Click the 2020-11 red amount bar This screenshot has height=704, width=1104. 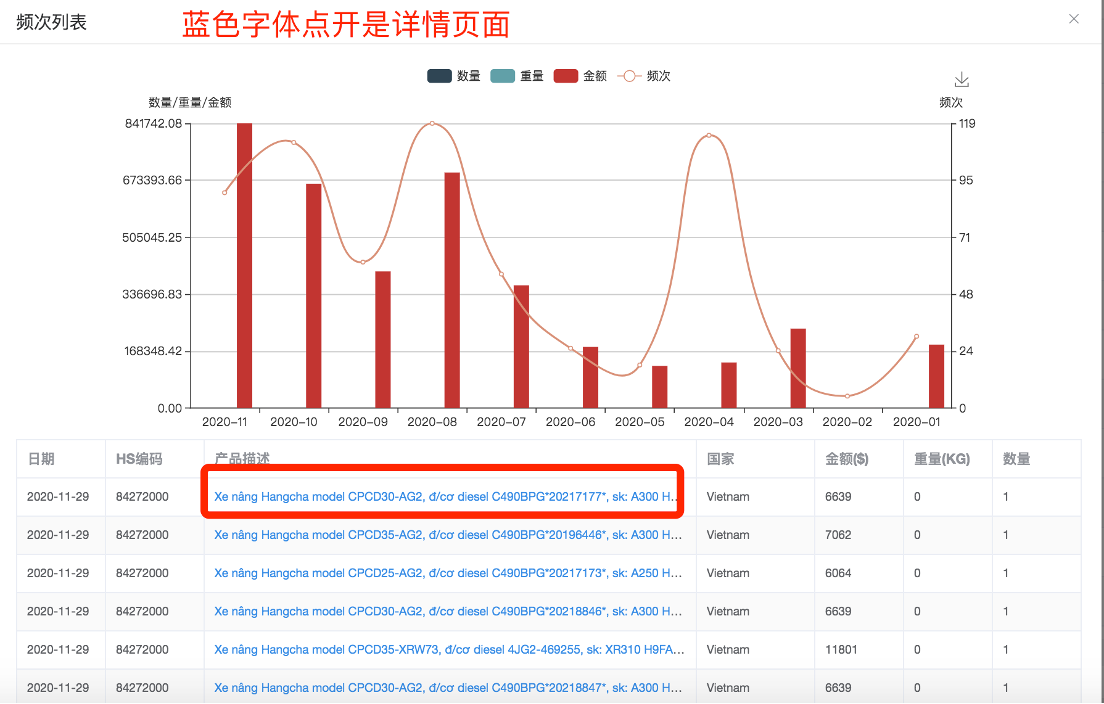pyautogui.click(x=244, y=265)
